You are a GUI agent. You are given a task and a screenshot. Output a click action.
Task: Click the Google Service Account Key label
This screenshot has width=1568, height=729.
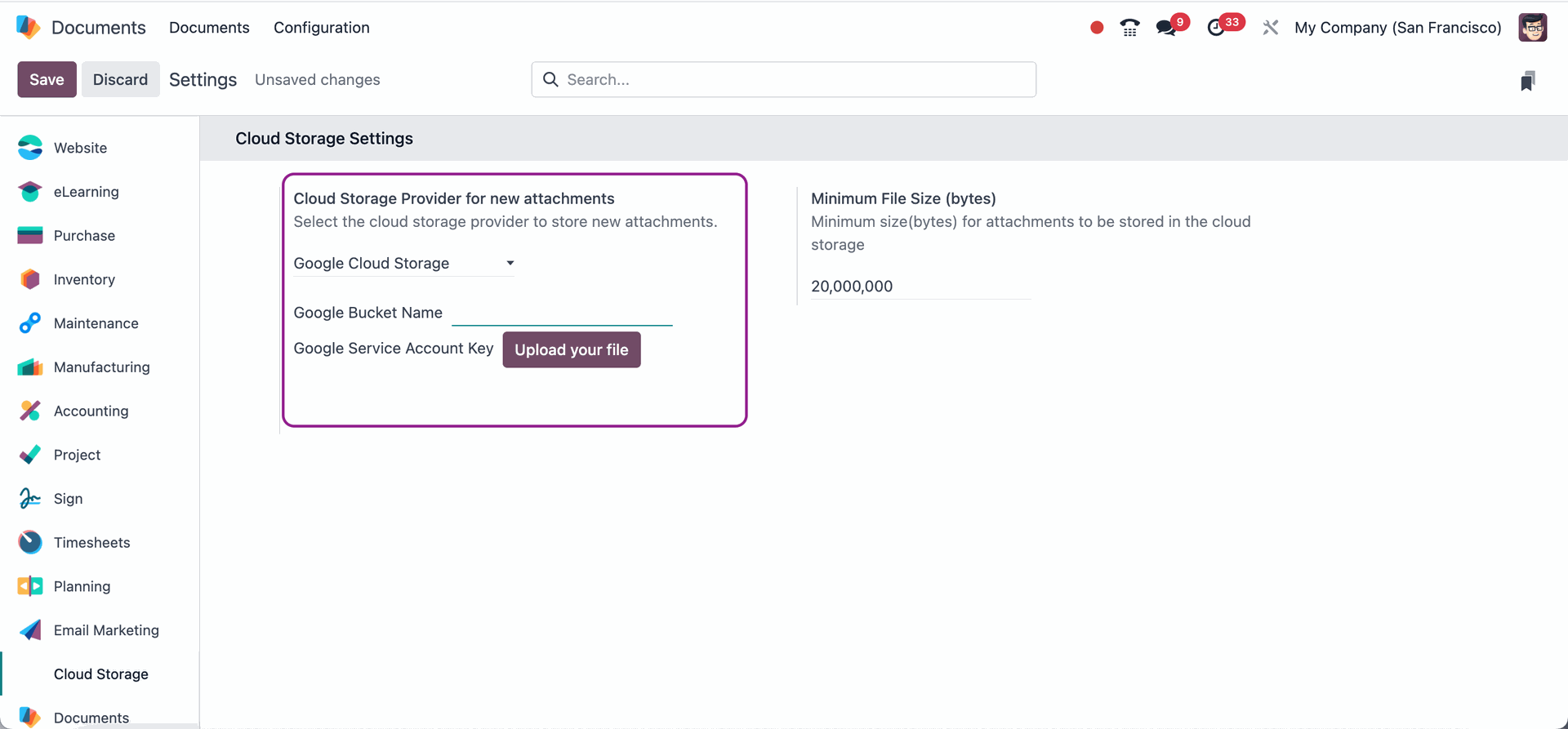(x=394, y=349)
